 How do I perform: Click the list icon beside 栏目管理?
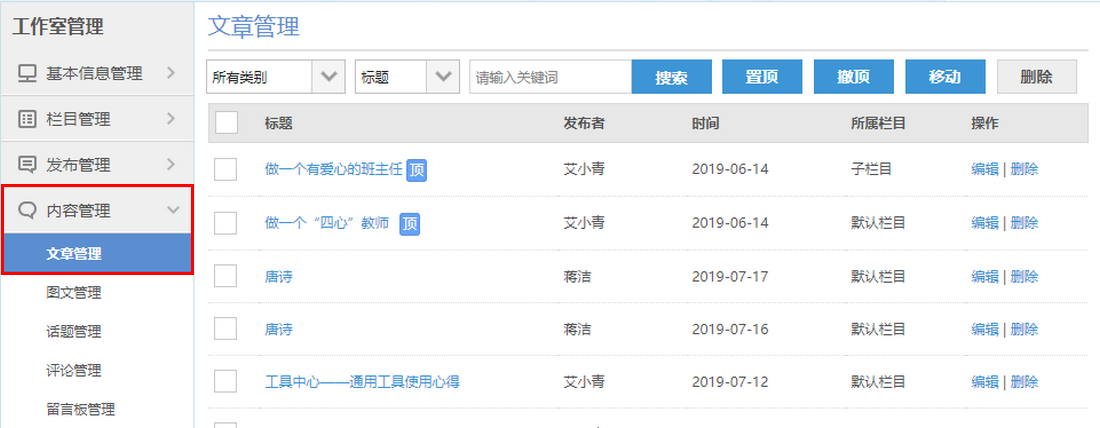27,120
